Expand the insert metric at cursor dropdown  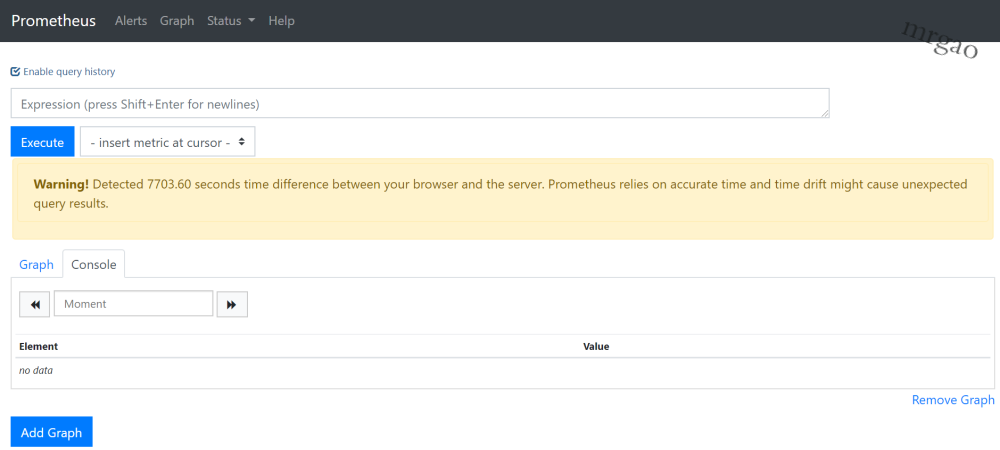[x=168, y=142]
